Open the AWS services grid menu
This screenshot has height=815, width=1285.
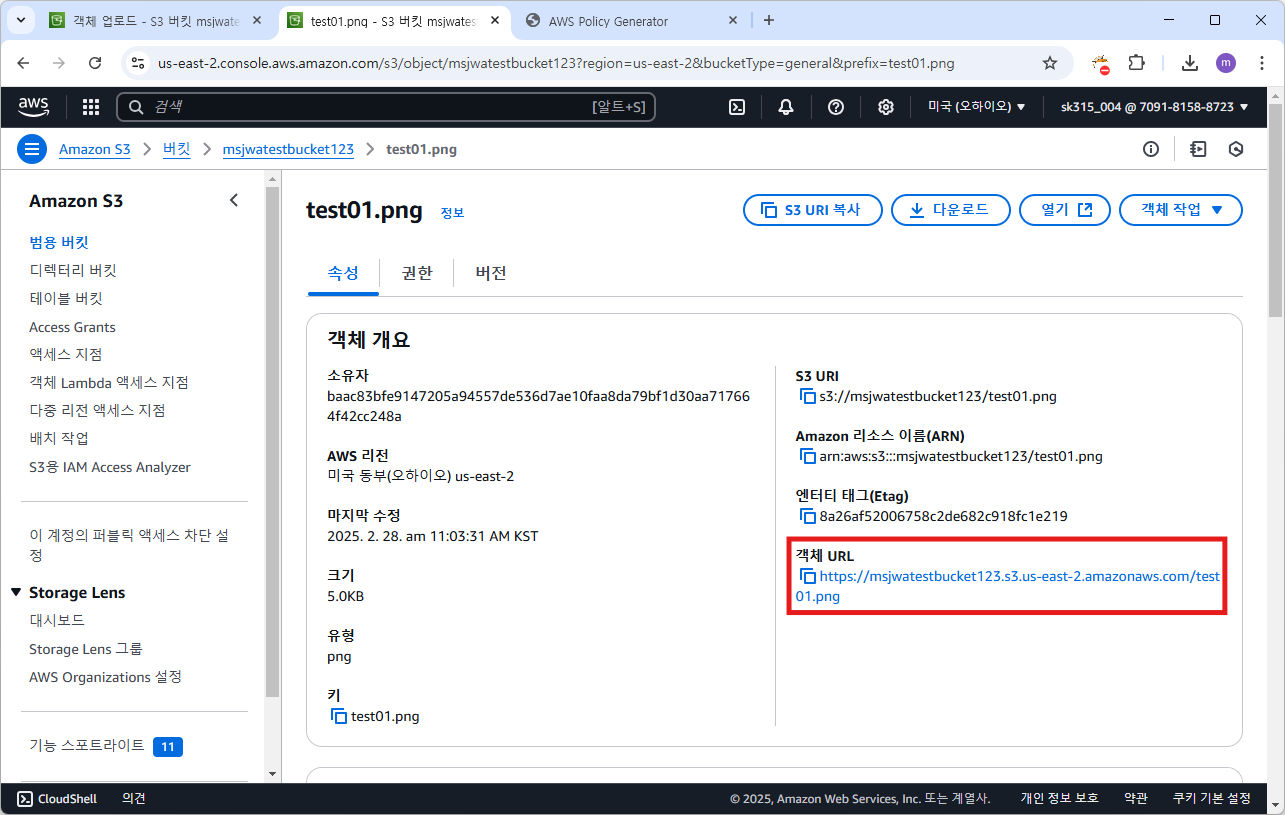click(x=90, y=107)
